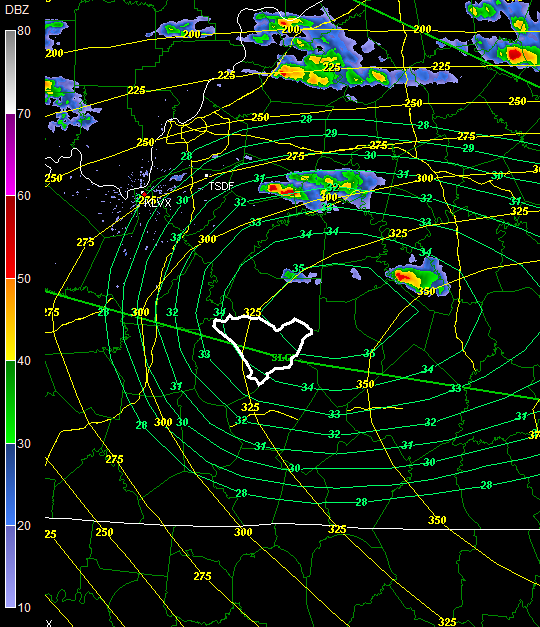Pick the gray-white 70-80 legend band

pyautogui.click(x=10, y=72)
